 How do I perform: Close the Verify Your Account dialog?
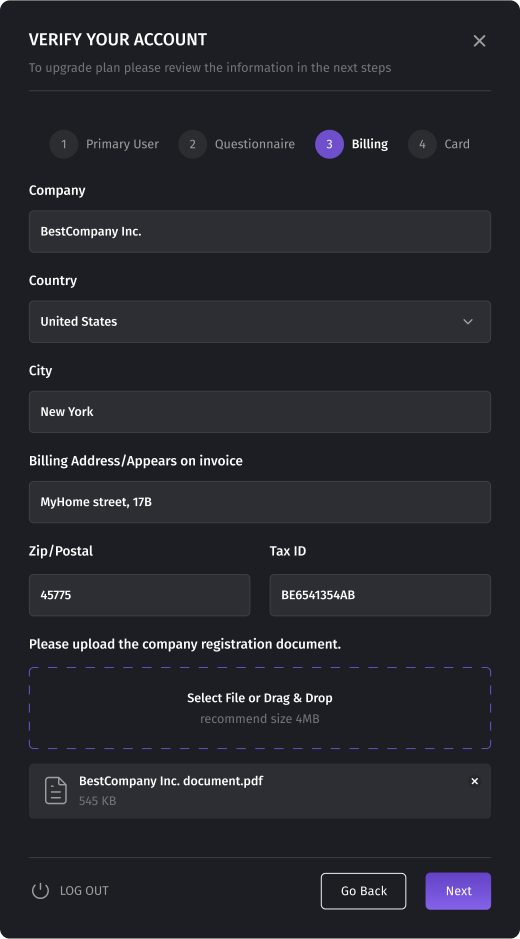(479, 41)
